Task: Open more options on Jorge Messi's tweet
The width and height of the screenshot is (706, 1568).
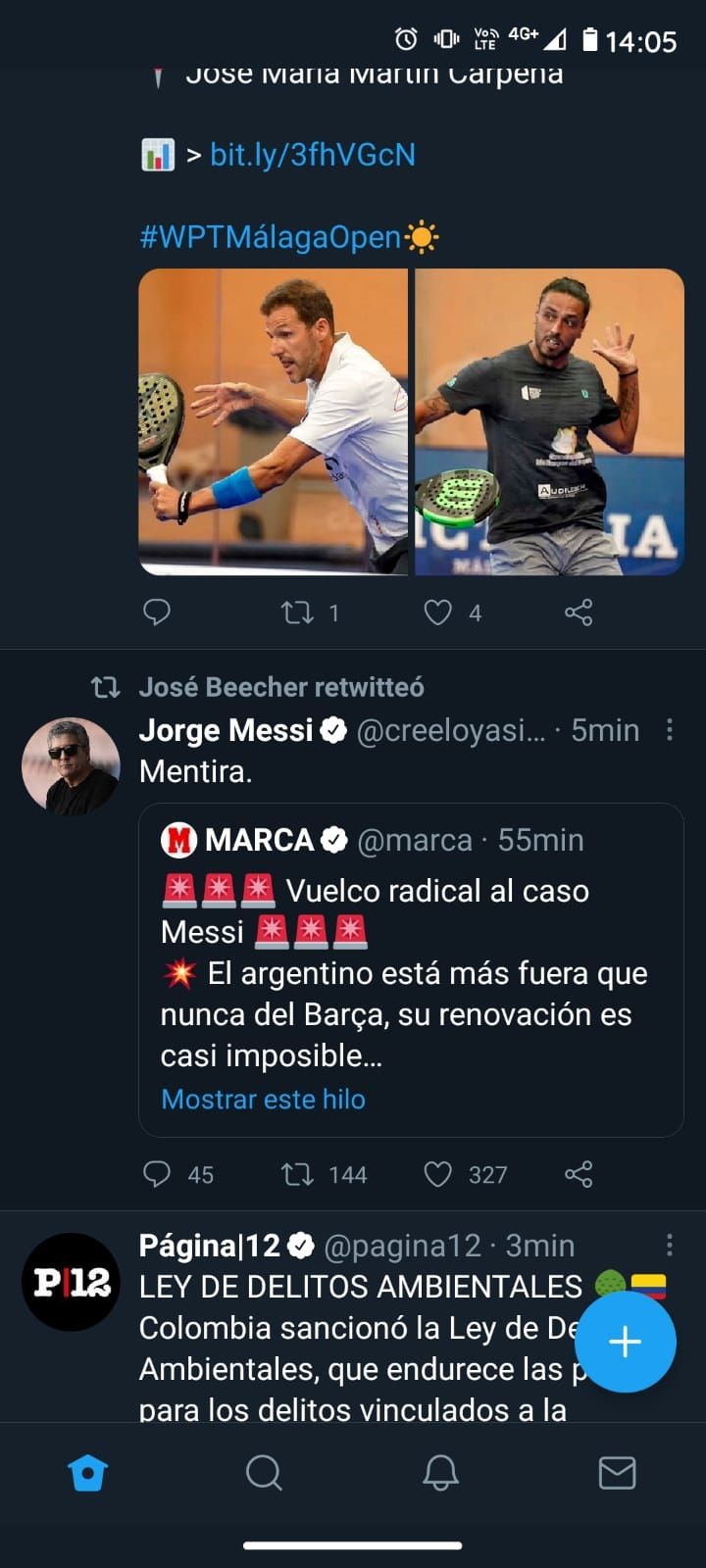Action: click(670, 729)
